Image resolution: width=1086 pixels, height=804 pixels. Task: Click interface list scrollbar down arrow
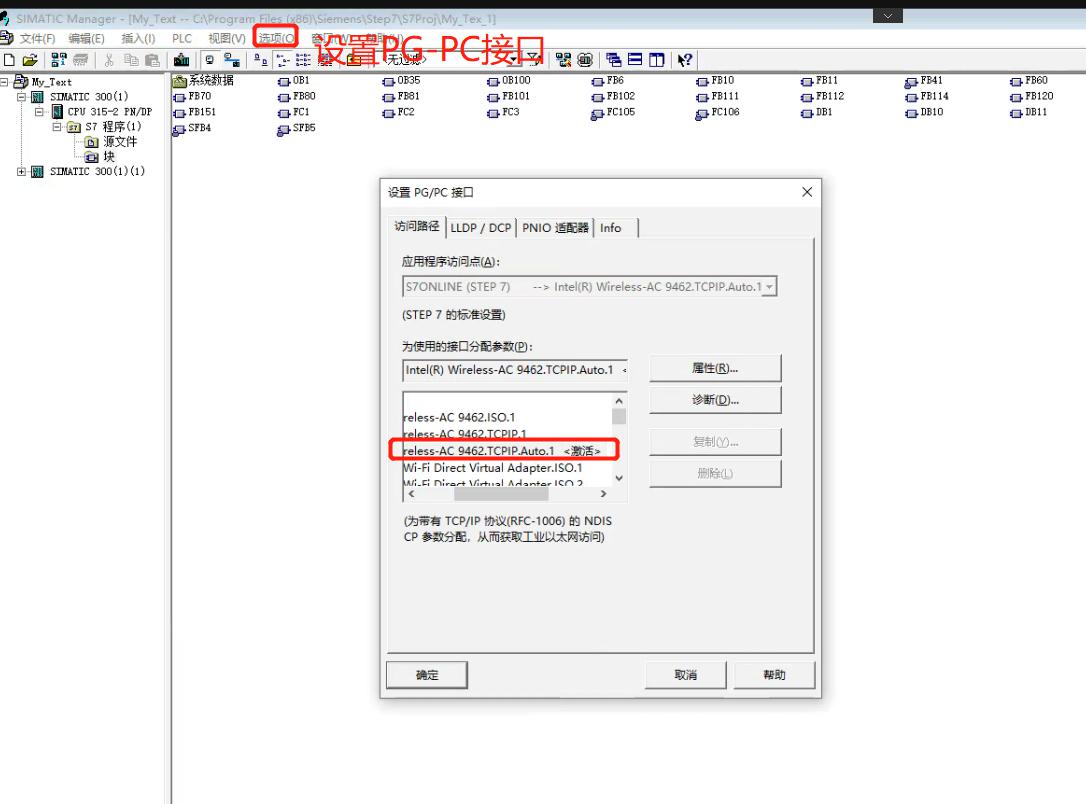coord(619,478)
